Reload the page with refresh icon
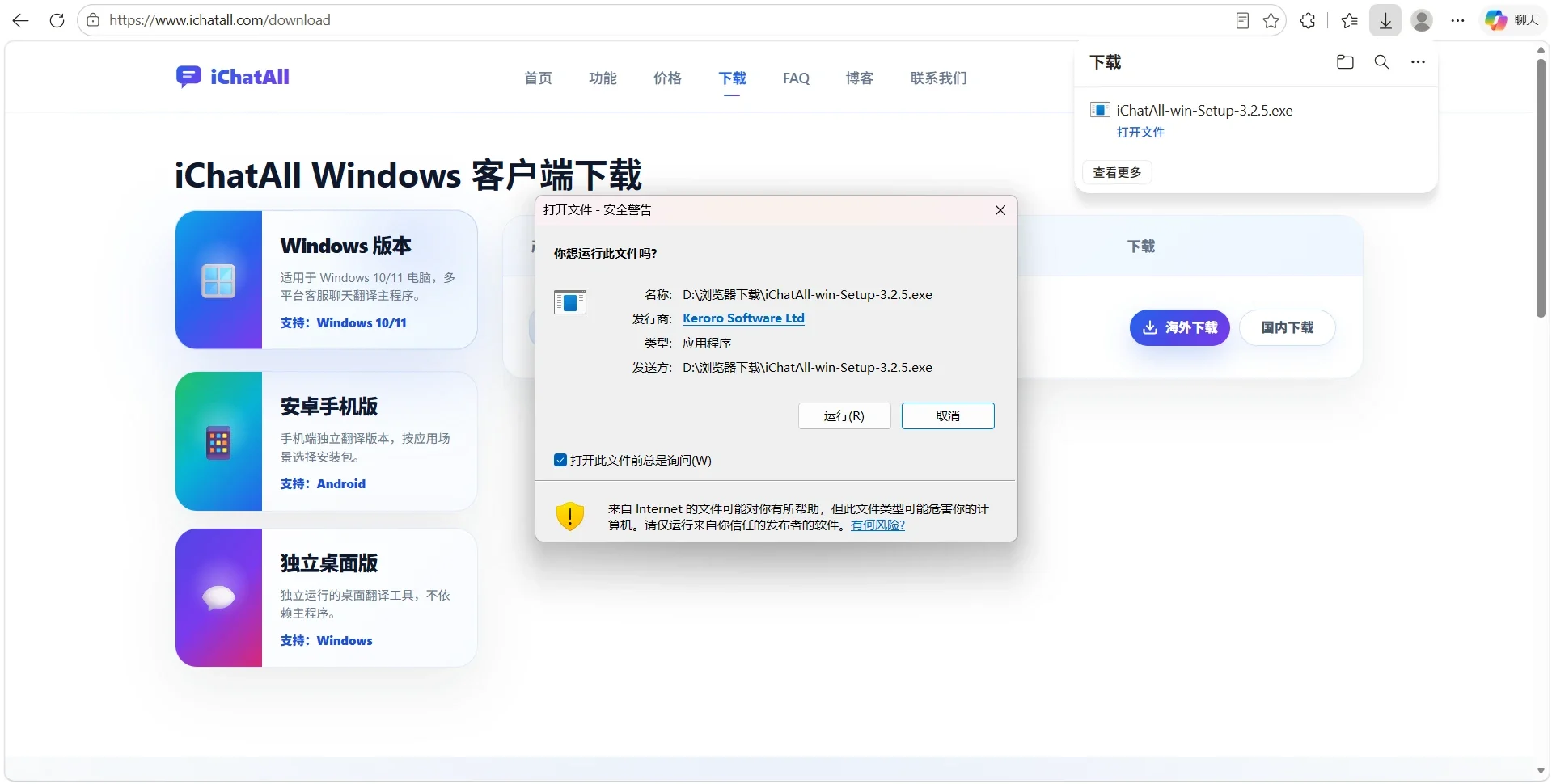This screenshot has width=1552, height=784. 57,20
